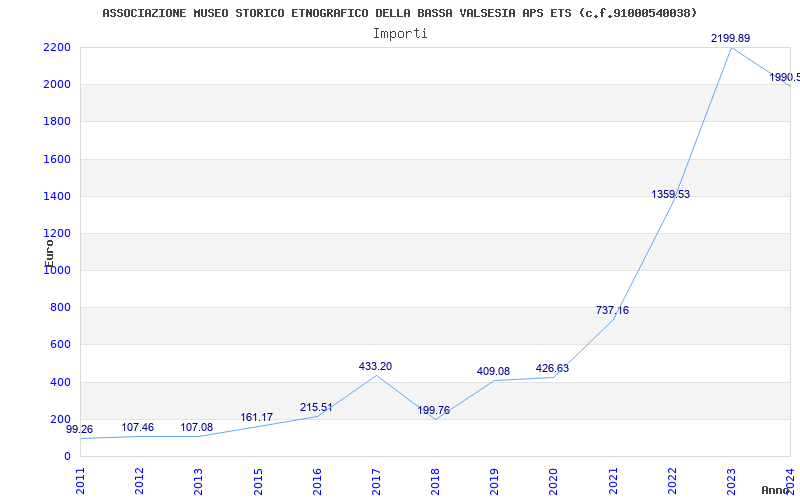Click the 2011 x-axis year label

(x=81, y=481)
